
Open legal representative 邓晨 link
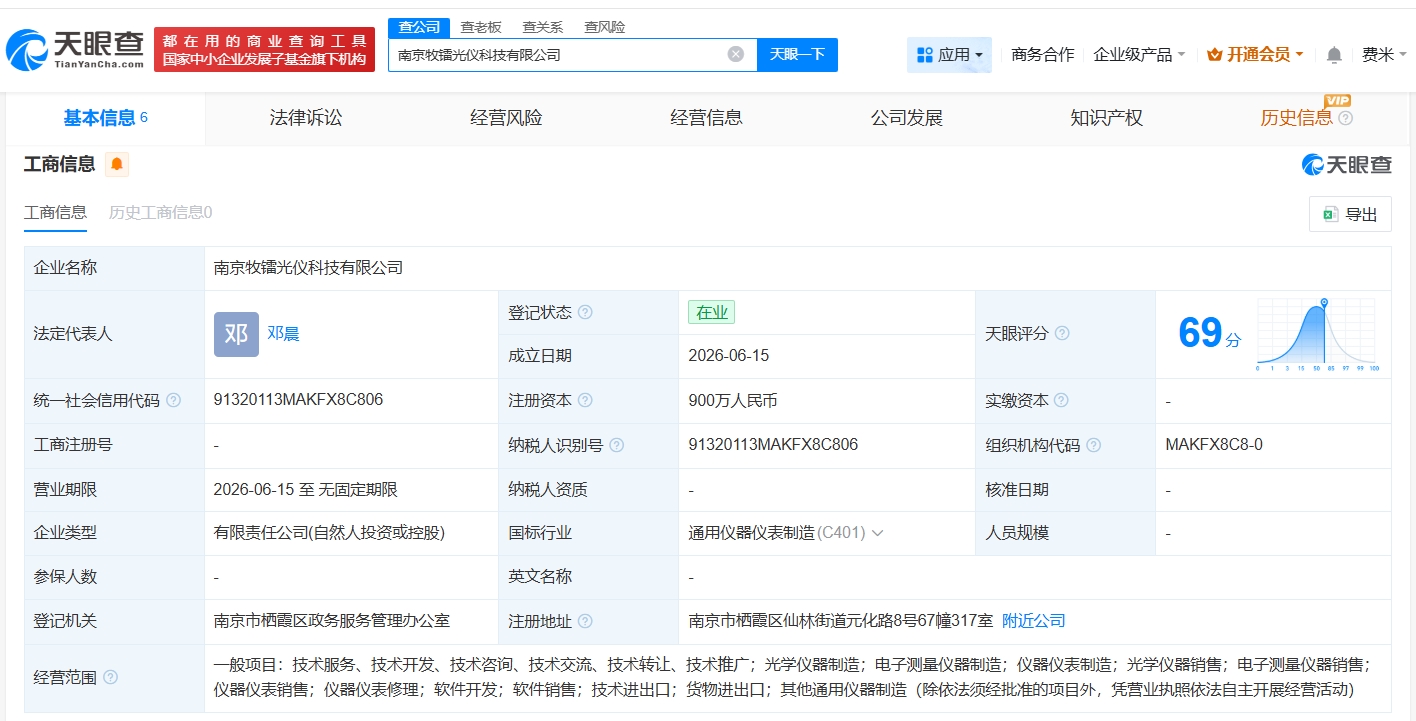pyautogui.click(x=283, y=334)
